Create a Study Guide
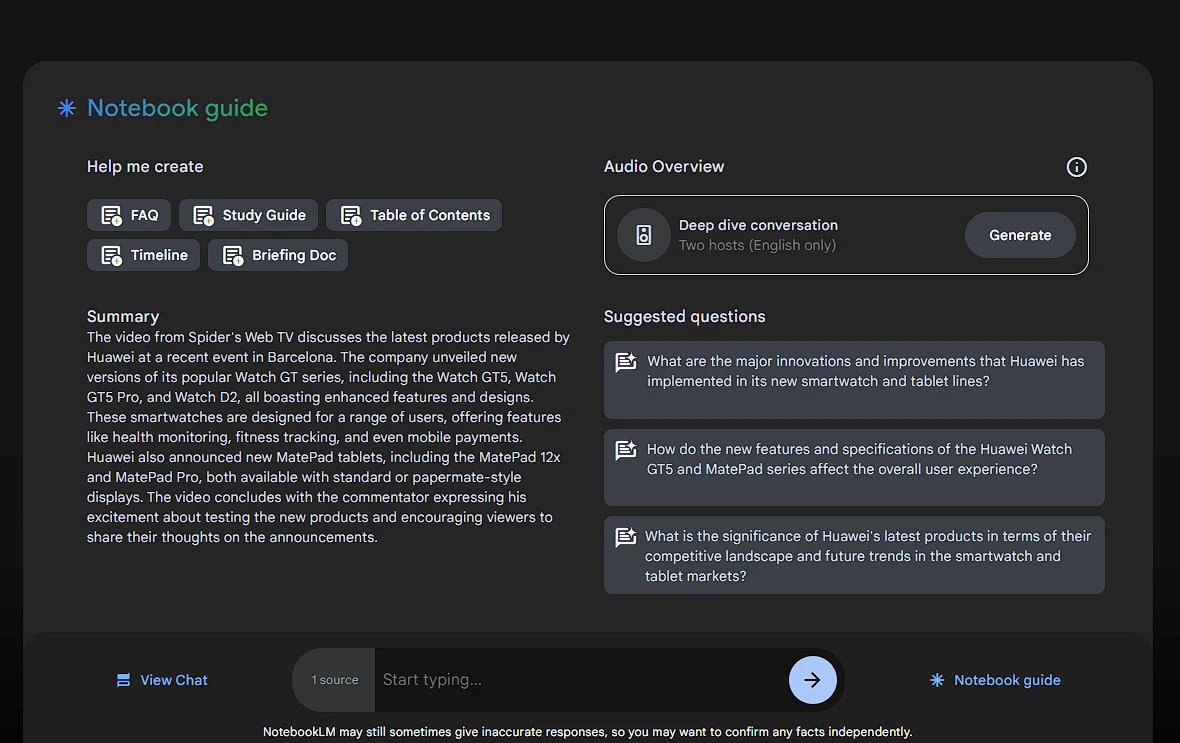This screenshot has height=743, width=1180. 249,215
